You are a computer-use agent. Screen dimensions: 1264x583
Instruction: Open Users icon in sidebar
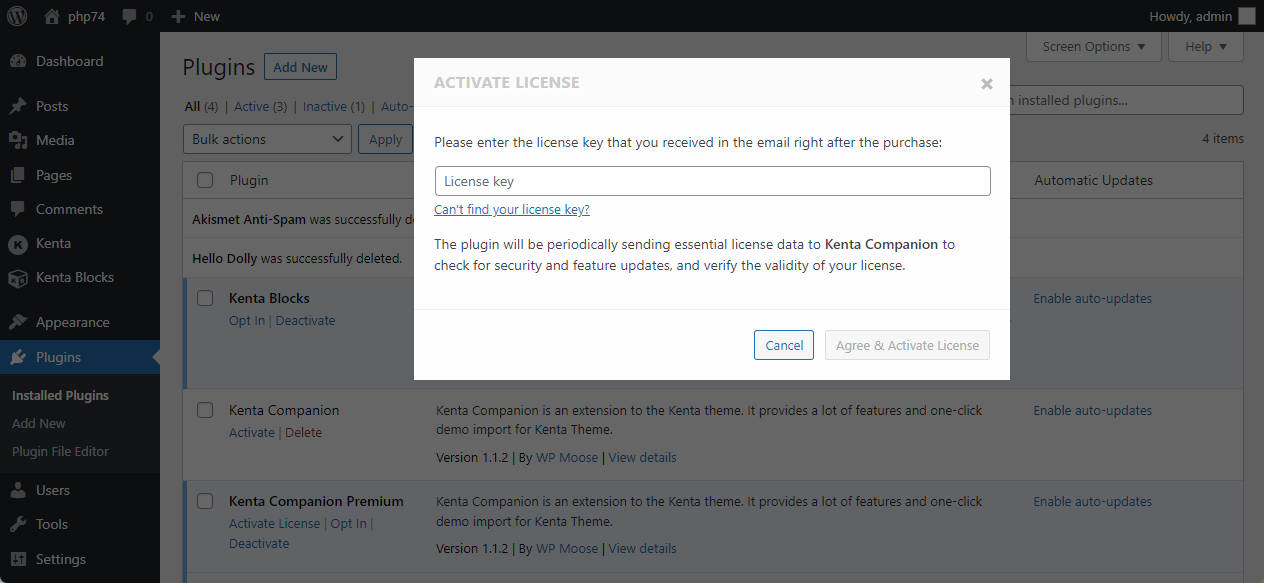coord(18,490)
